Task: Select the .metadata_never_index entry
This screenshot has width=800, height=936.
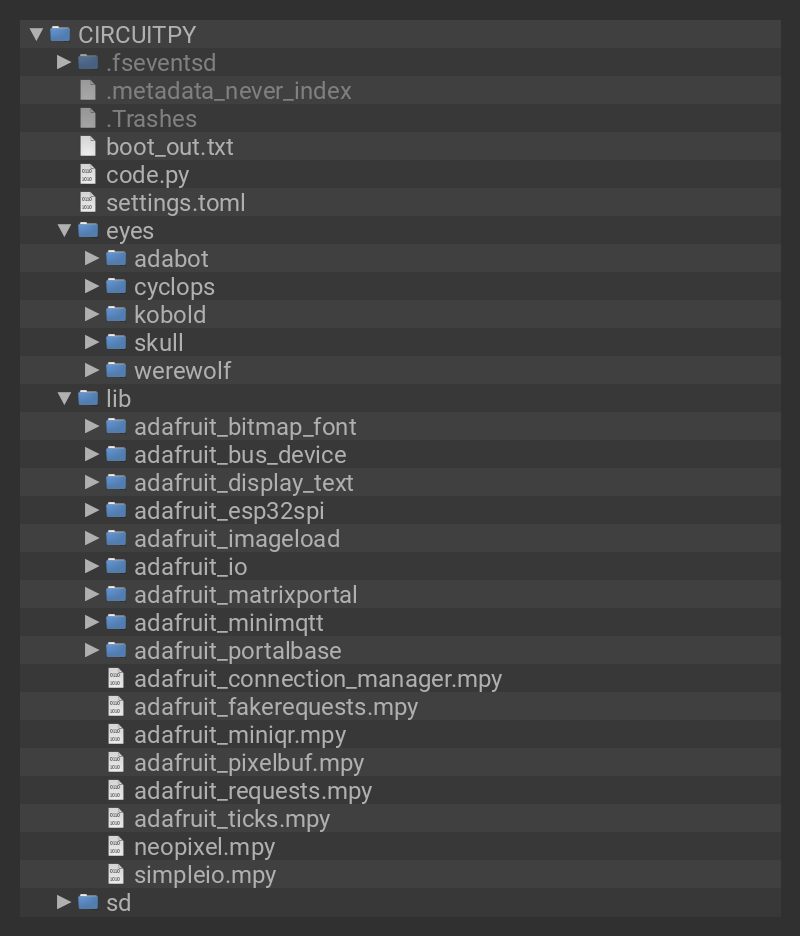Action: (x=228, y=91)
